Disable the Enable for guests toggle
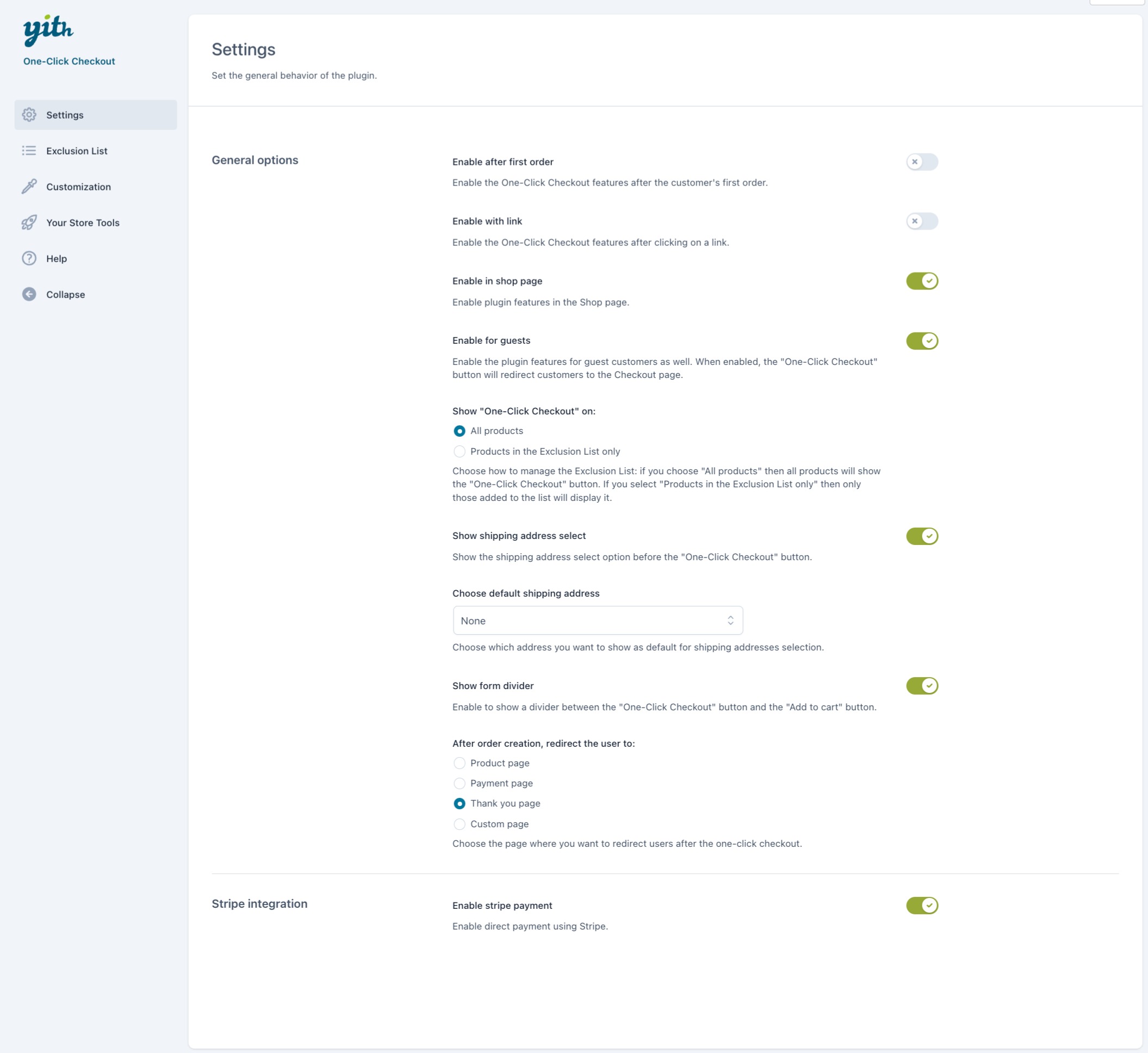This screenshot has width=1148, height=1053. (x=921, y=340)
